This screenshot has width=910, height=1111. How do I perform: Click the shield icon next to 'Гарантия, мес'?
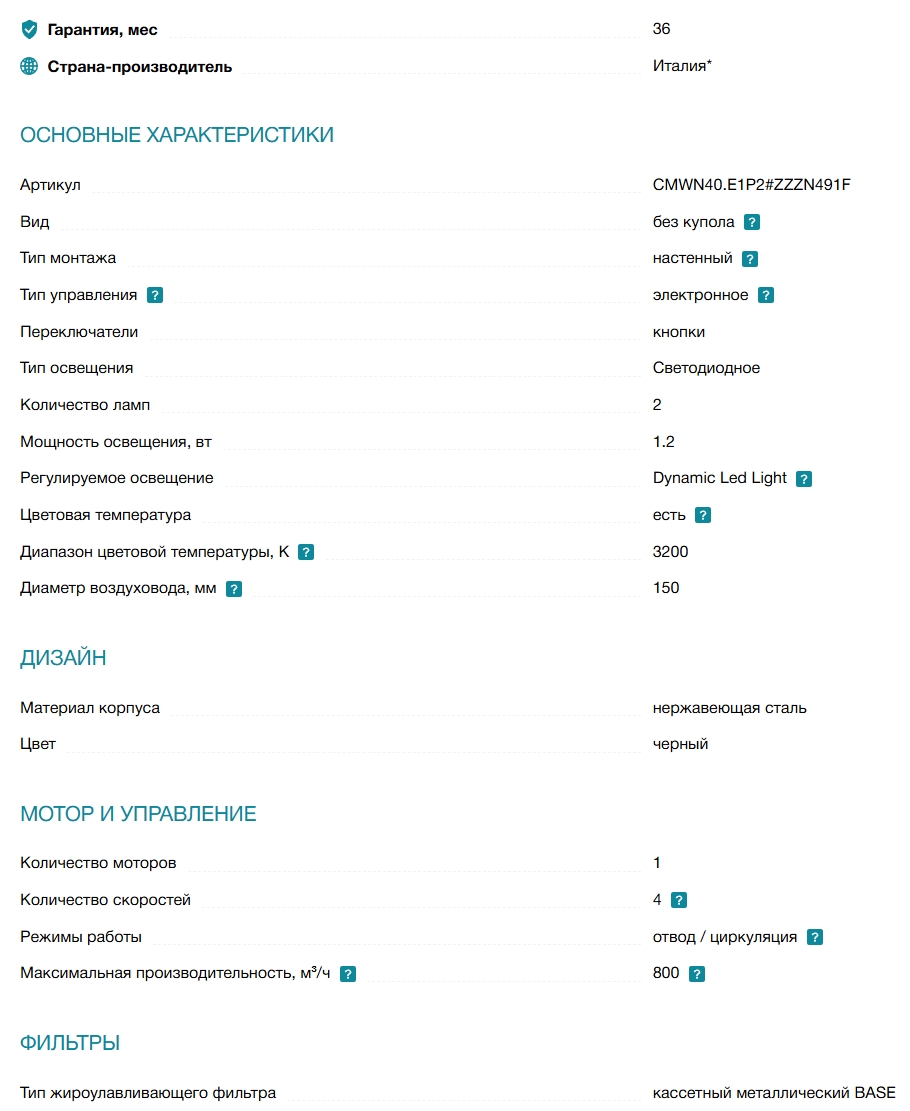(x=29, y=29)
